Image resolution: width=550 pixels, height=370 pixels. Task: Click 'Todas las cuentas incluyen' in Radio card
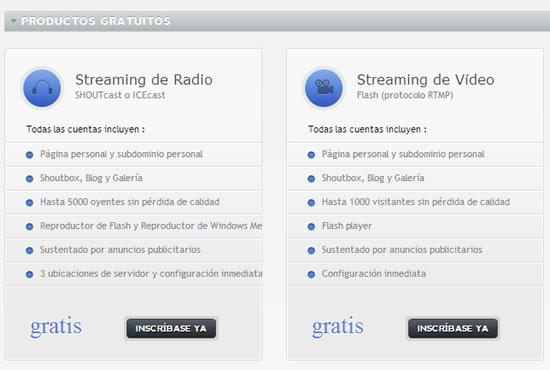(85, 129)
